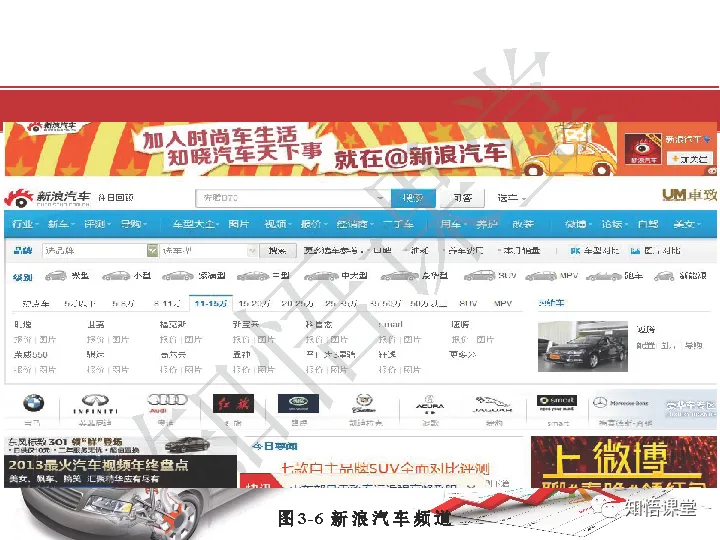Open 报价 in the blue navigation bar
Image resolution: width=720 pixels, height=540 pixels.
[314, 224]
